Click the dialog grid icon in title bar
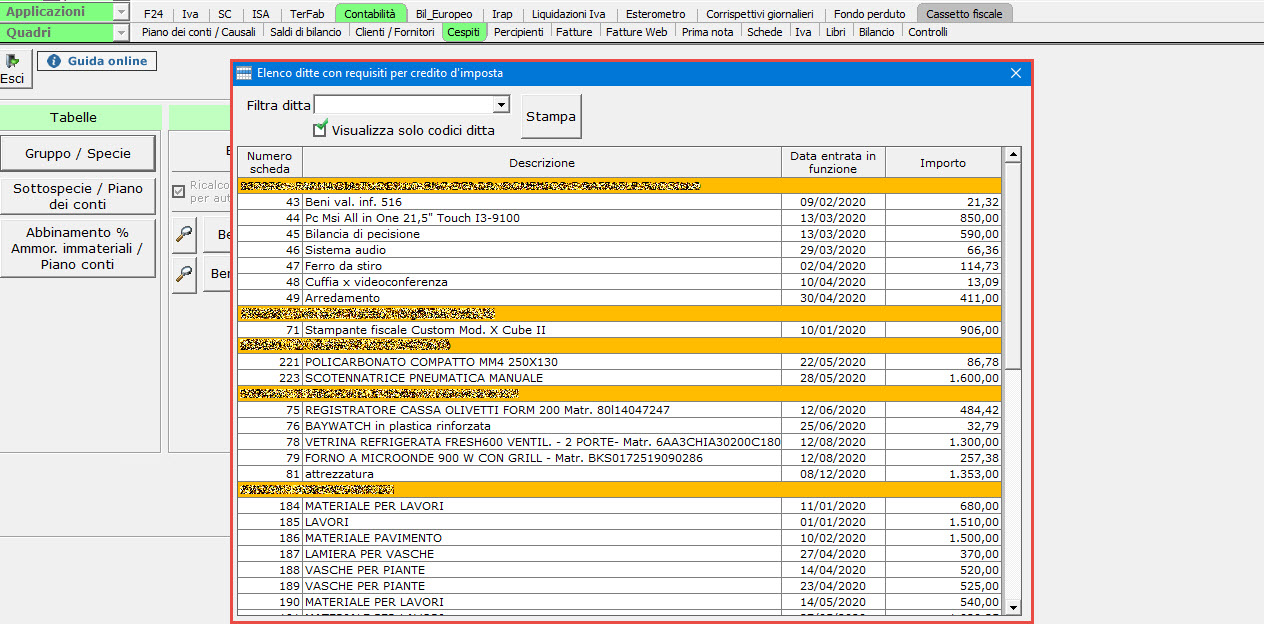This screenshot has height=624, width=1264. point(244,73)
